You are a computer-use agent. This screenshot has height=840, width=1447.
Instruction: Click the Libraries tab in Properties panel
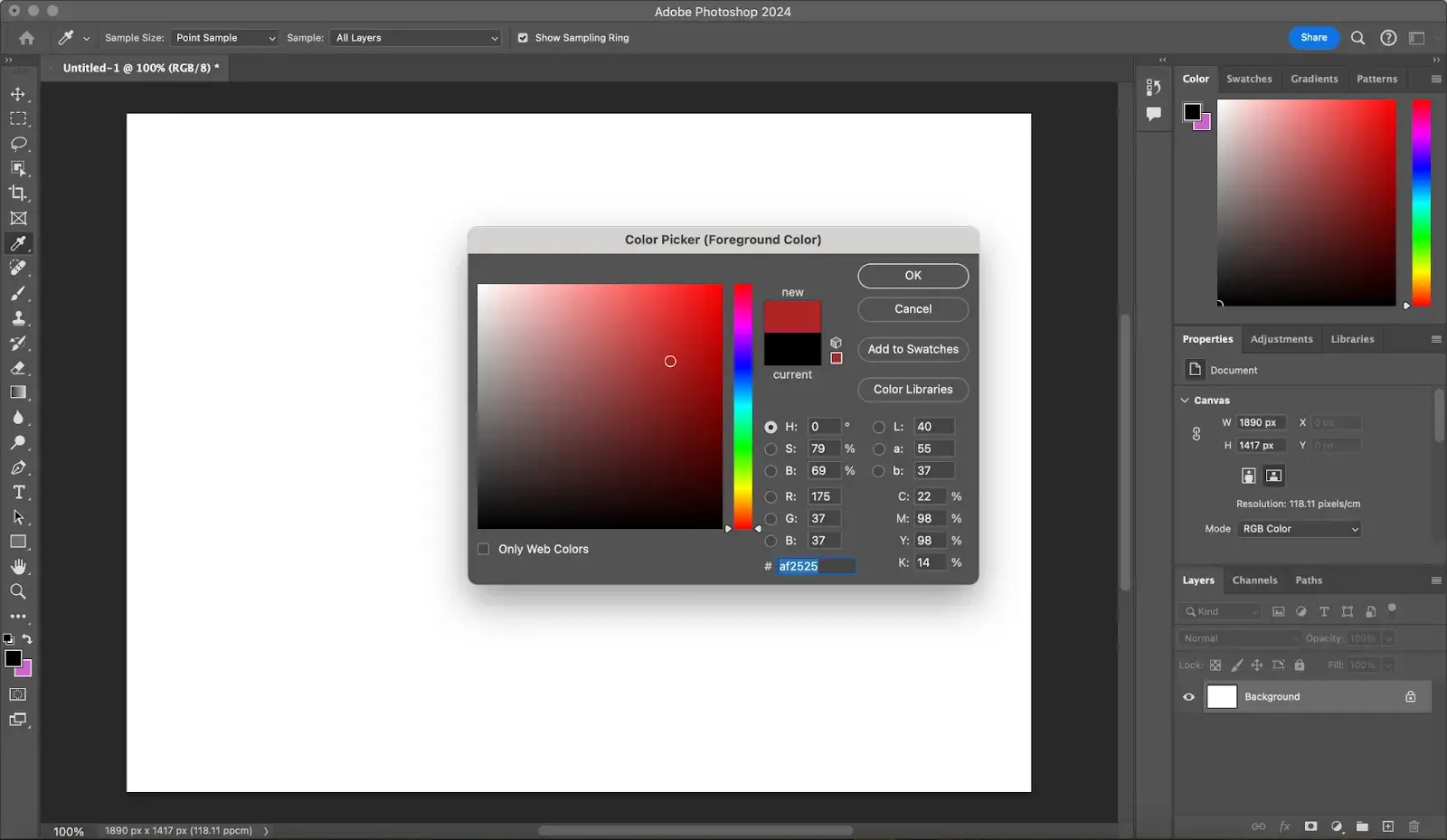click(1352, 339)
